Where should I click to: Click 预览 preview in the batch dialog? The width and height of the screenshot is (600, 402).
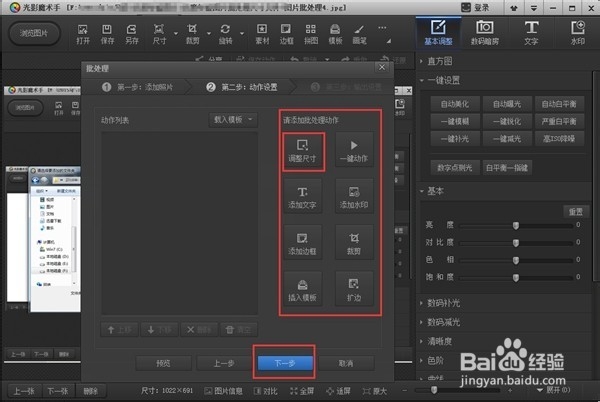[x=163, y=363]
